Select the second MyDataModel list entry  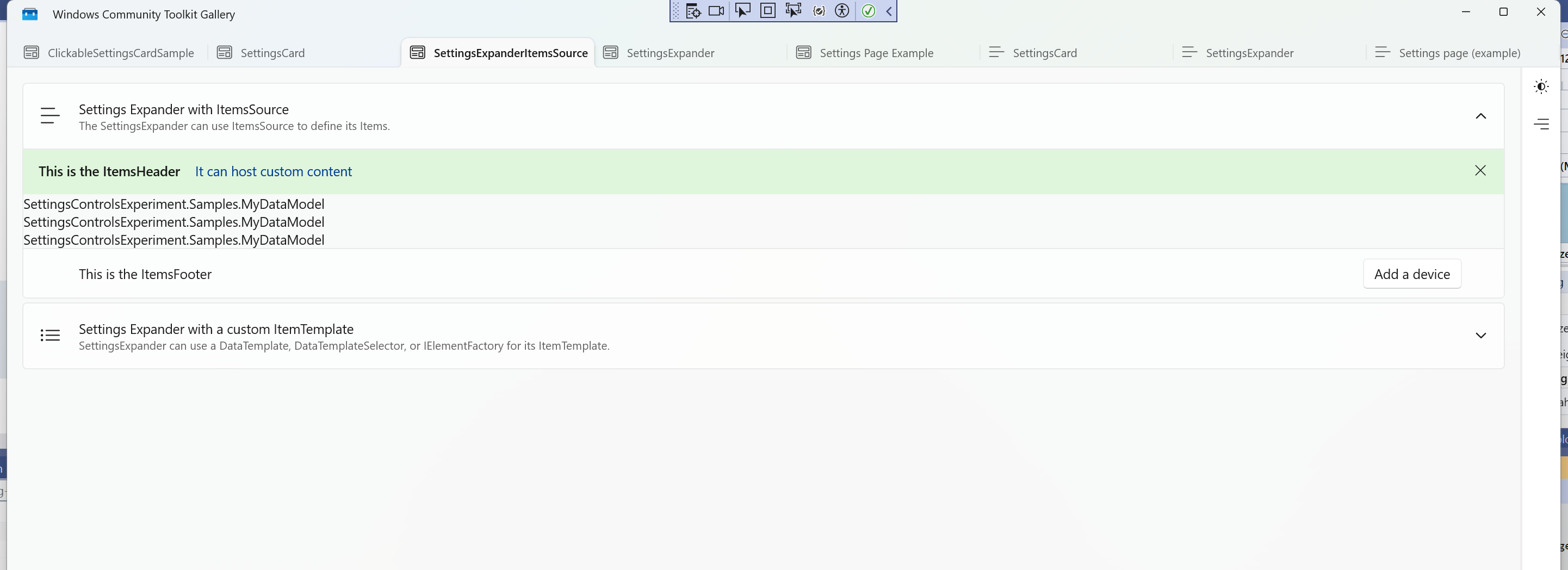tap(173, 222)
